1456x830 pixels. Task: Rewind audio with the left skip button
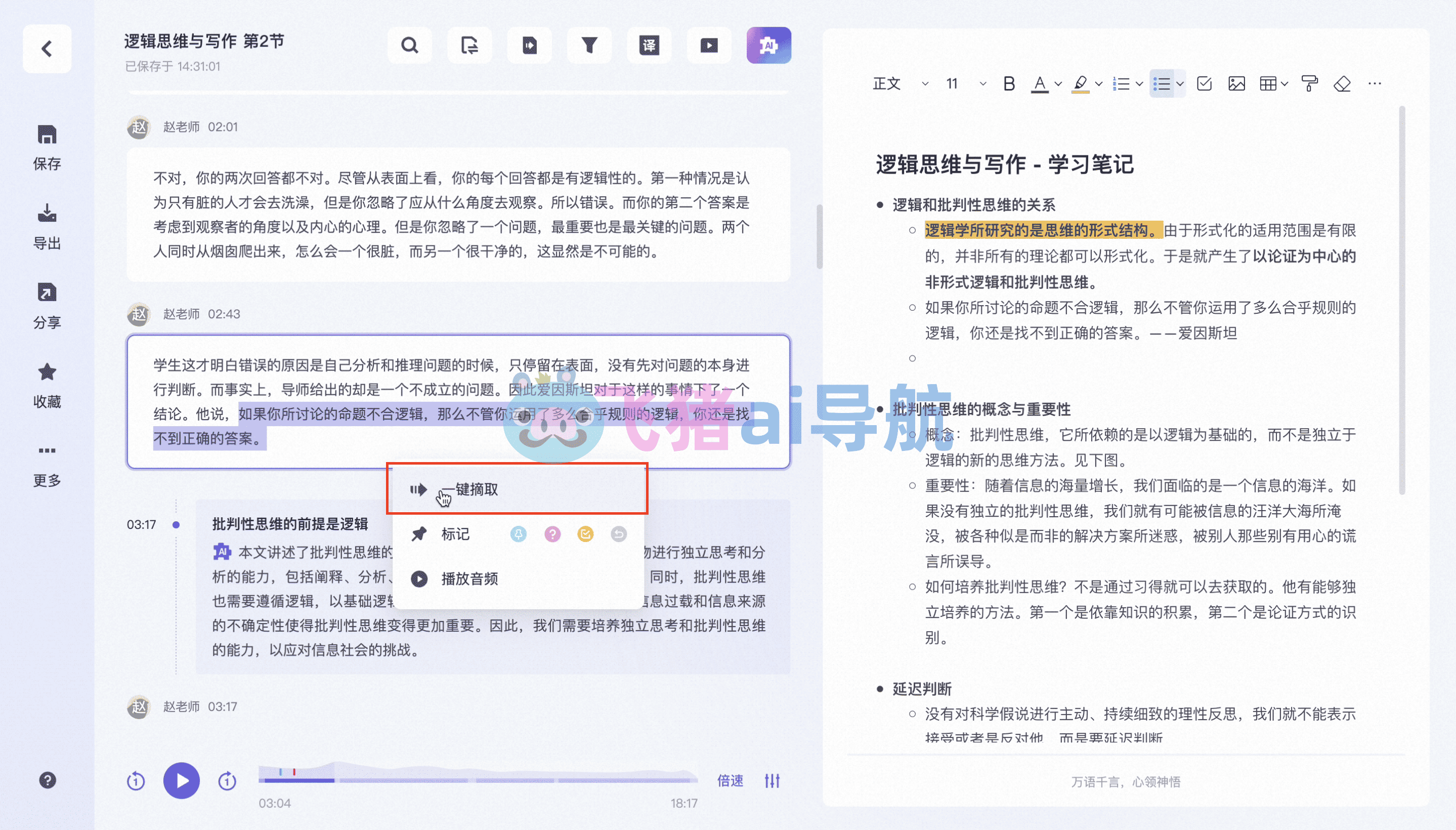pyautogui.click(x=136, y=780)
